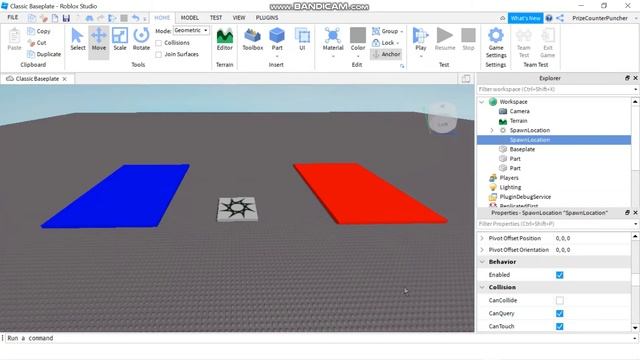Select Baseplate in Explorer
The width and height of the screenshot is (640, 360).
click(522, 149)
